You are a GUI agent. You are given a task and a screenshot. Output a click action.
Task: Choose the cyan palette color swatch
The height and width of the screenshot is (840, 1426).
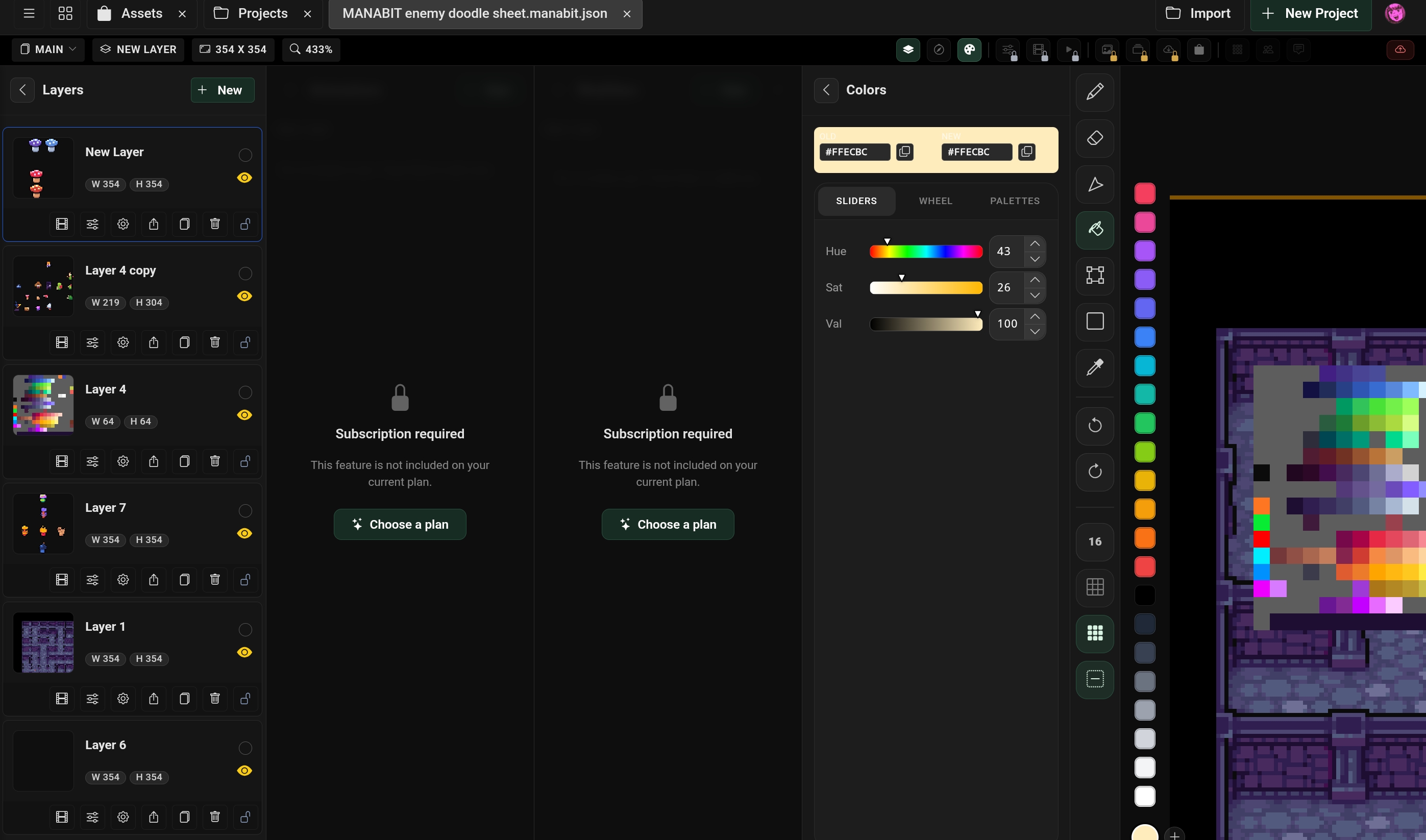coord(1144,366)
